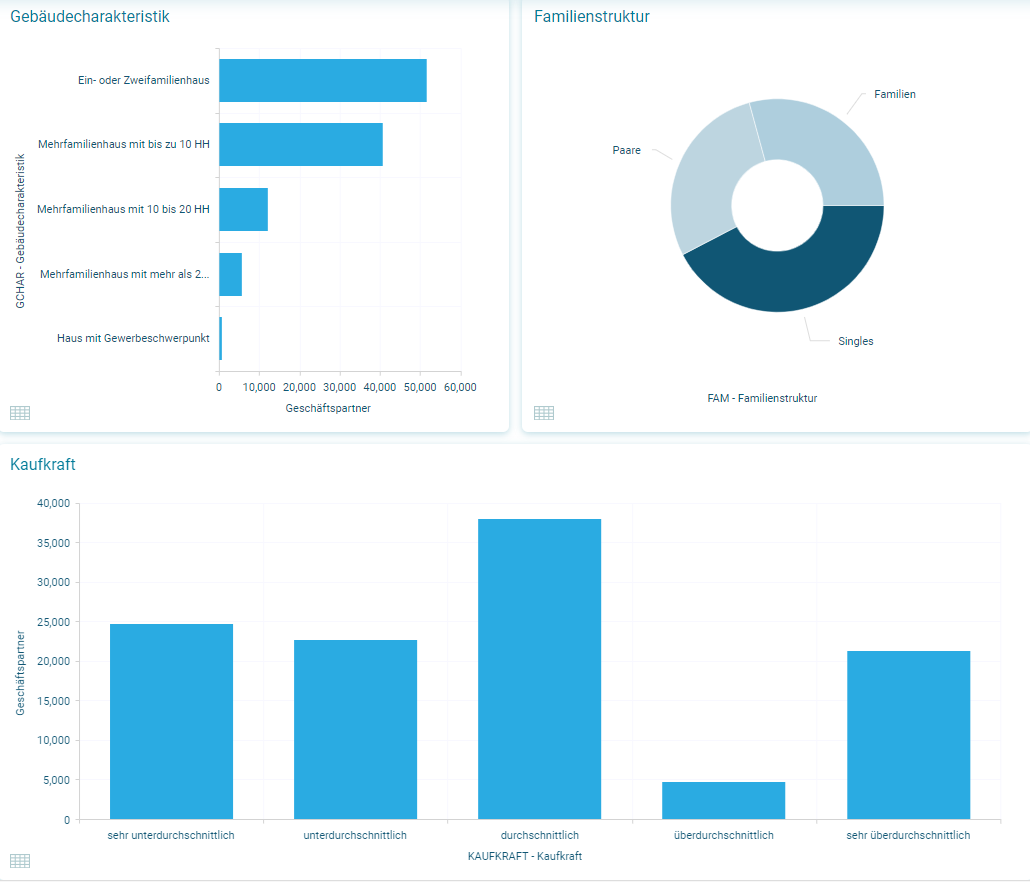Image resolution: width=1030 pixels, height=882 pixels.
Task: Click the überdurchschnittlich axis label
Action: click(724, 835)
